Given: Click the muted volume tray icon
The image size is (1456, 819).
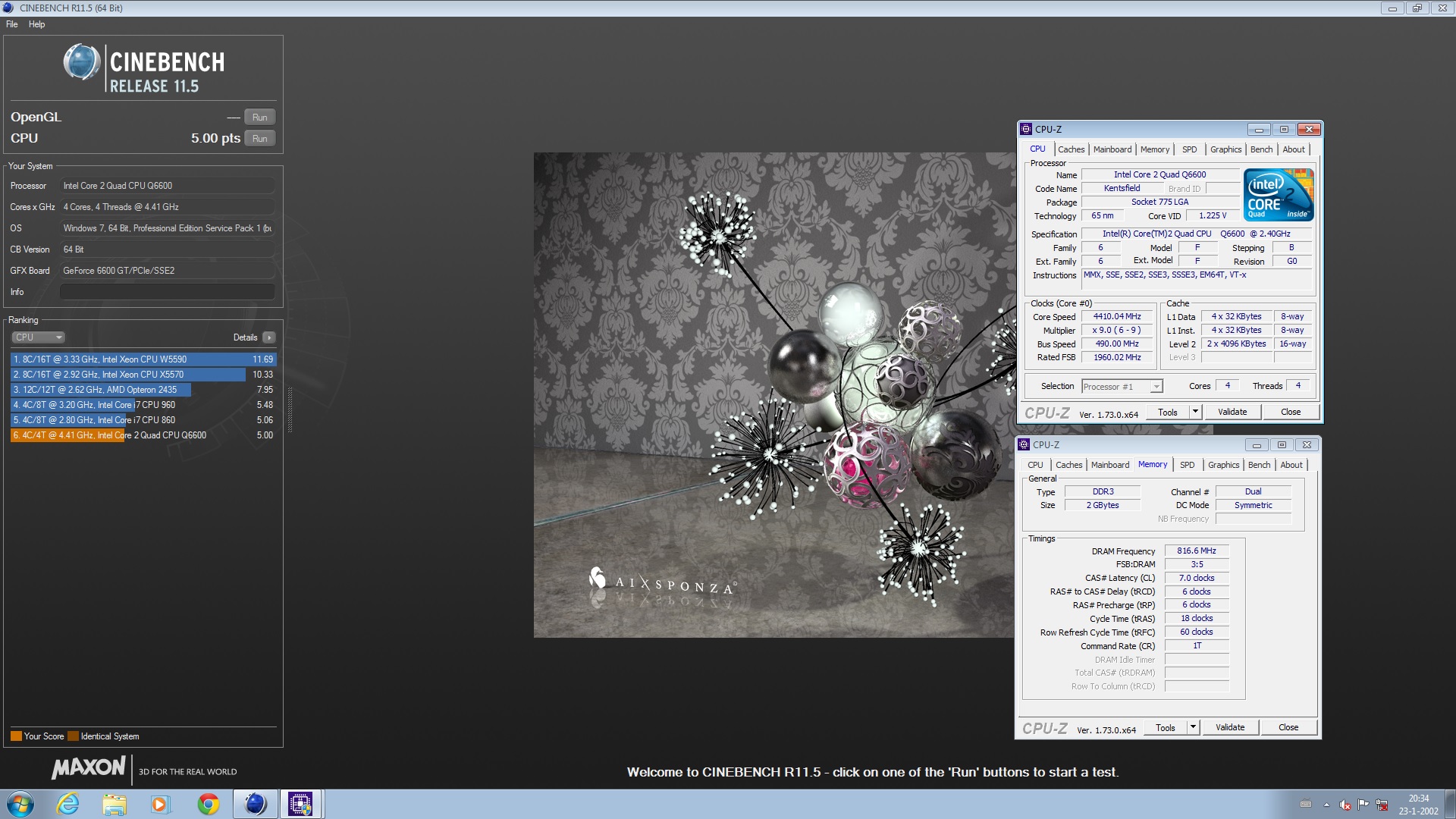Looking at the screenshot, I should 1345,805.
